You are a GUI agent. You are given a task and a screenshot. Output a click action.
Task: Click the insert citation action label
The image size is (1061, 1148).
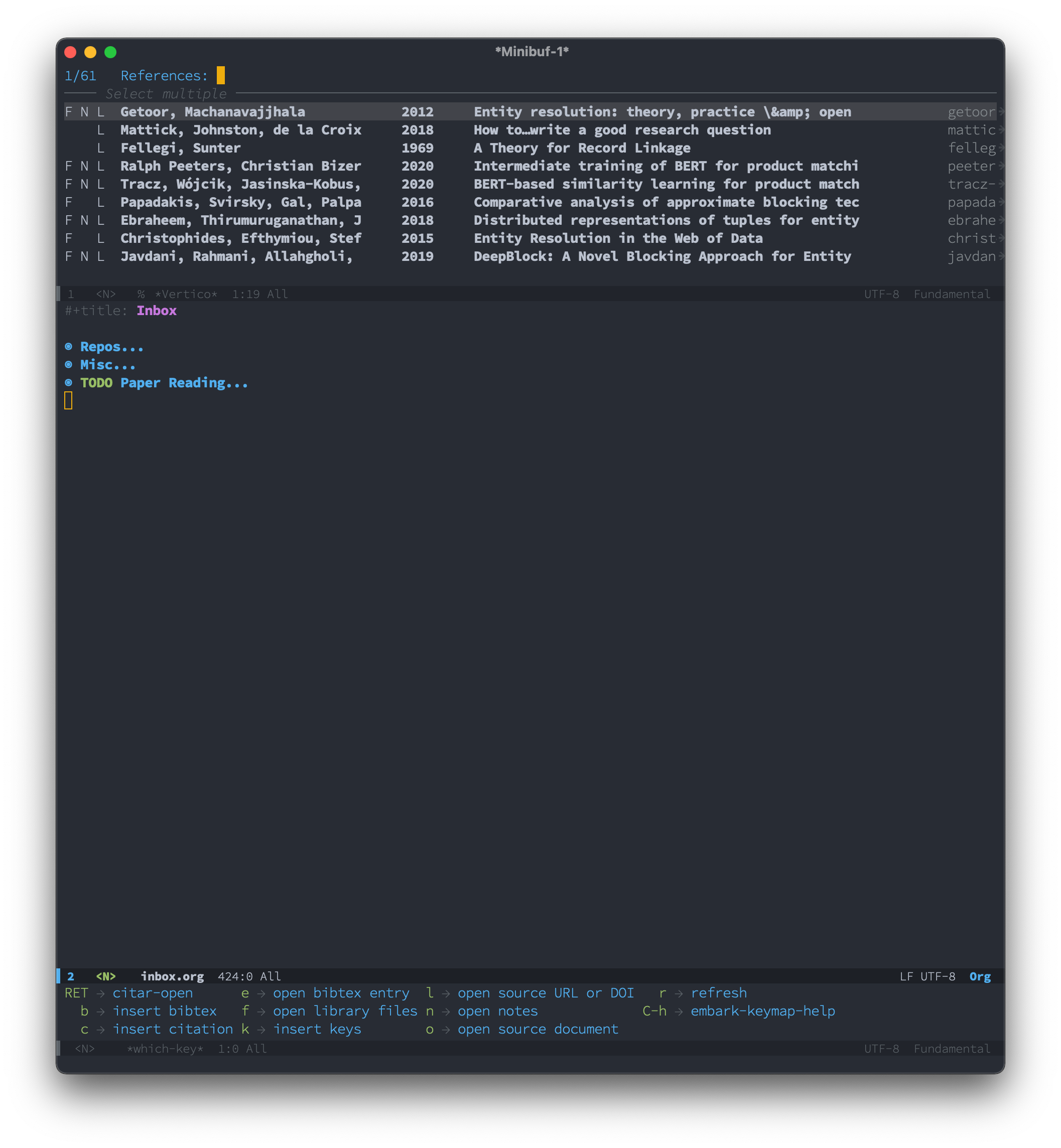pos(172,1029)
